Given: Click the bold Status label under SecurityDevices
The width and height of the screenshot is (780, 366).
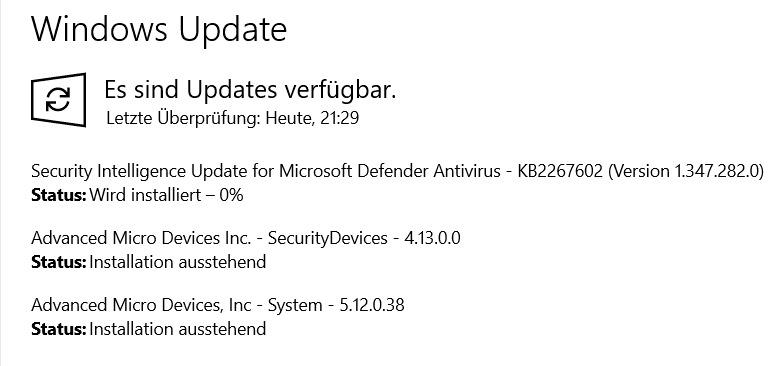Looking at the screenshot, I should point(59,262).
